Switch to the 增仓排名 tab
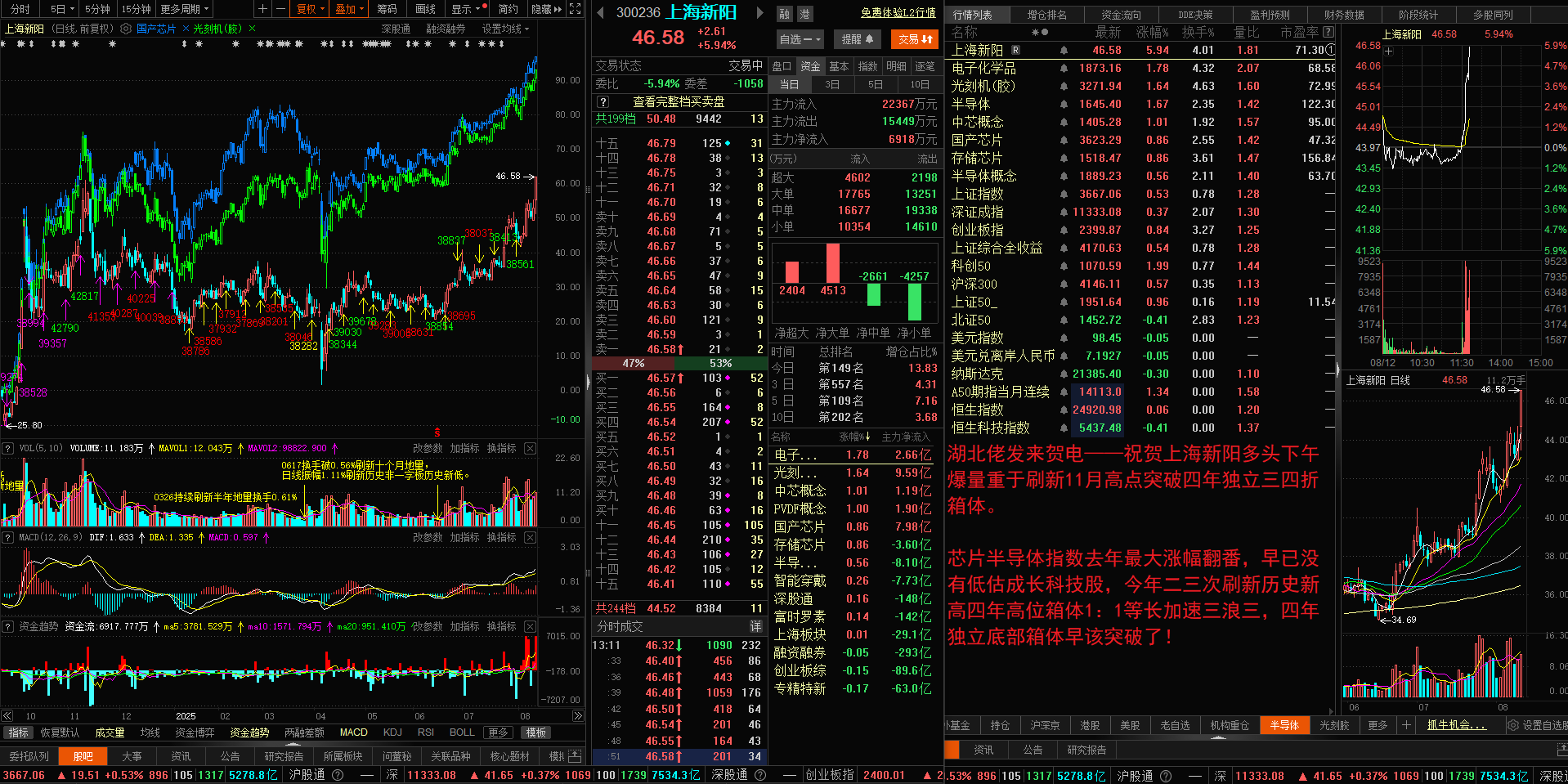This screenshot has height=784, width=1568. coord(1046,15)
